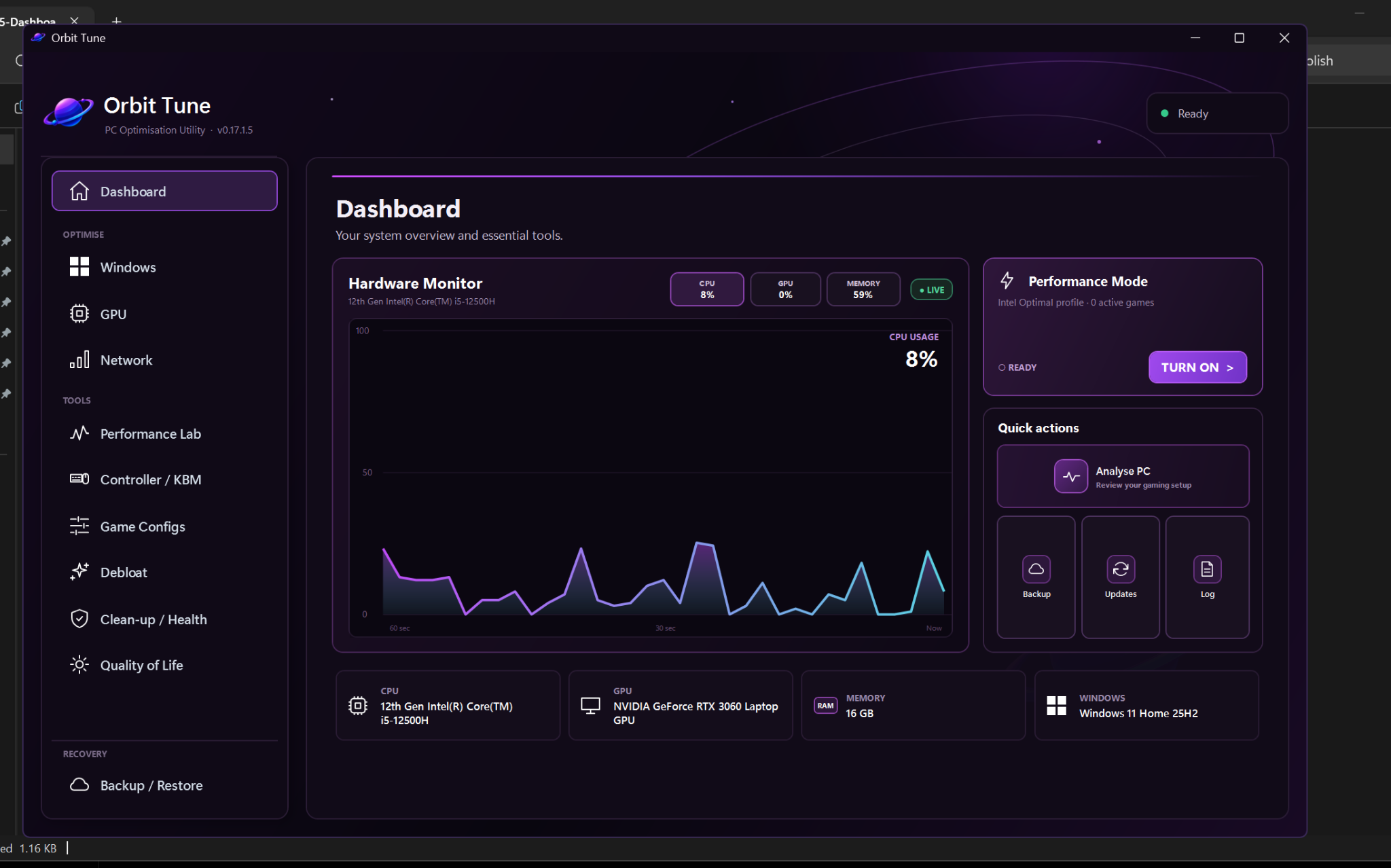
Task: Click the Network bars icon
Action: (79, 360)
